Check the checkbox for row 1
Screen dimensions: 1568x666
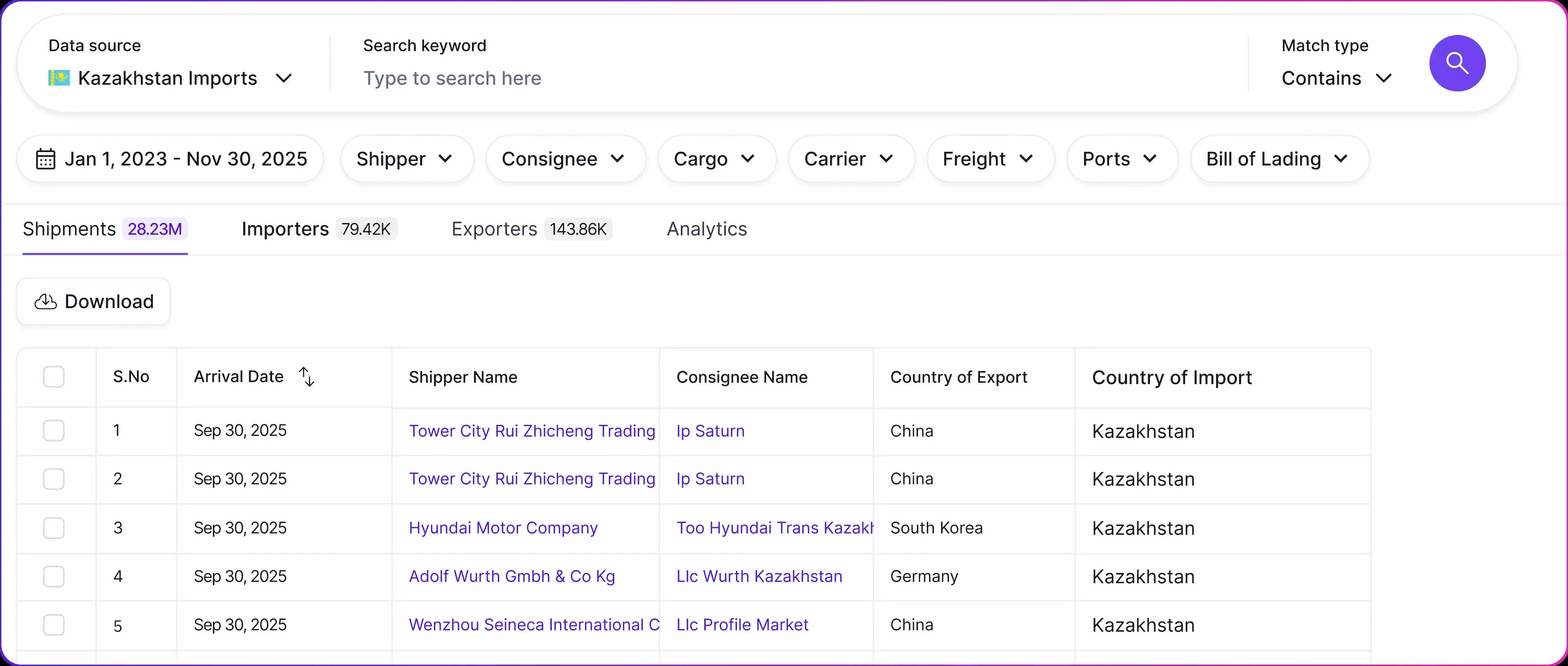(53, 431)
